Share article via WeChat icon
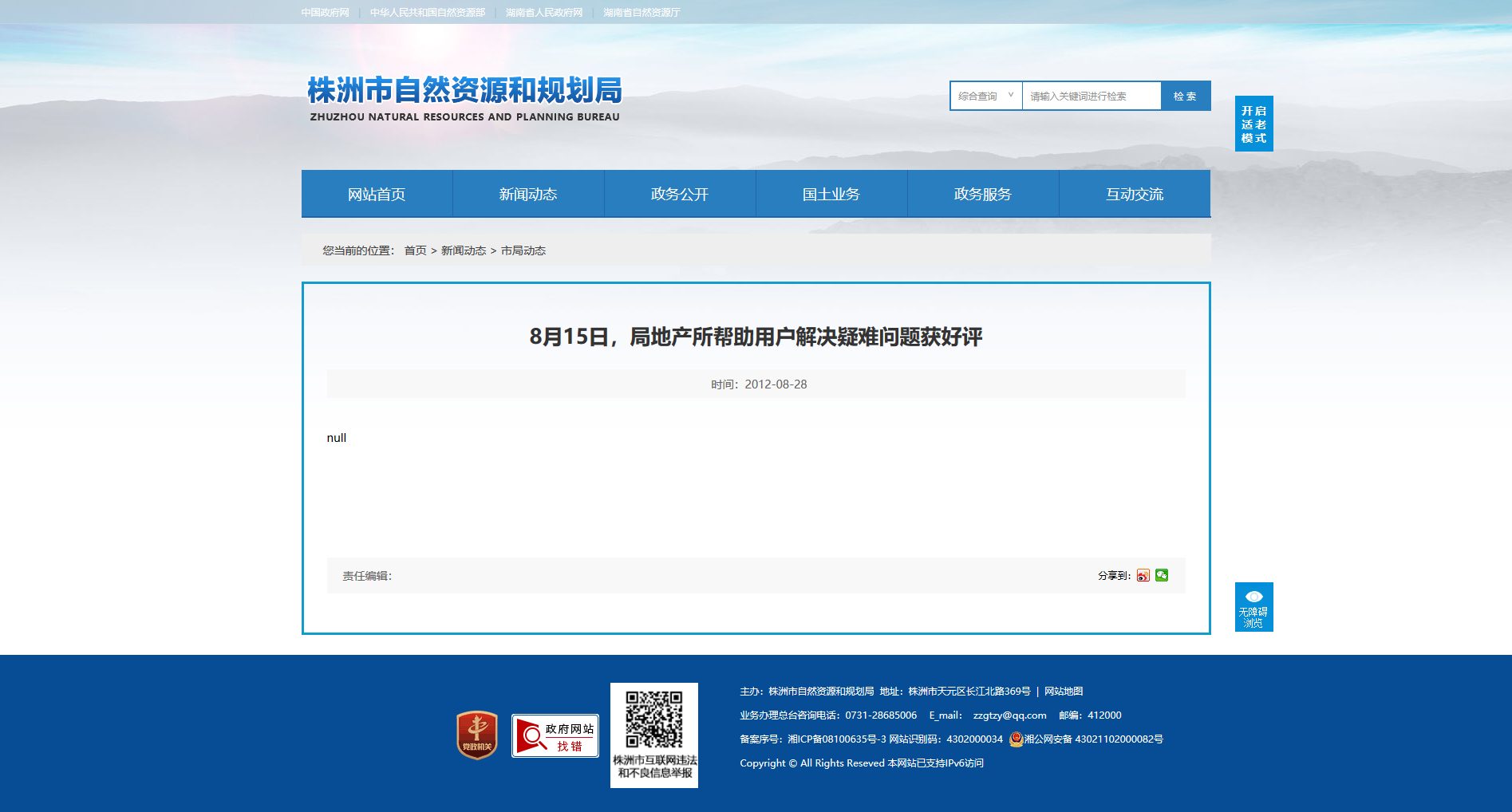 (1162, 575)
